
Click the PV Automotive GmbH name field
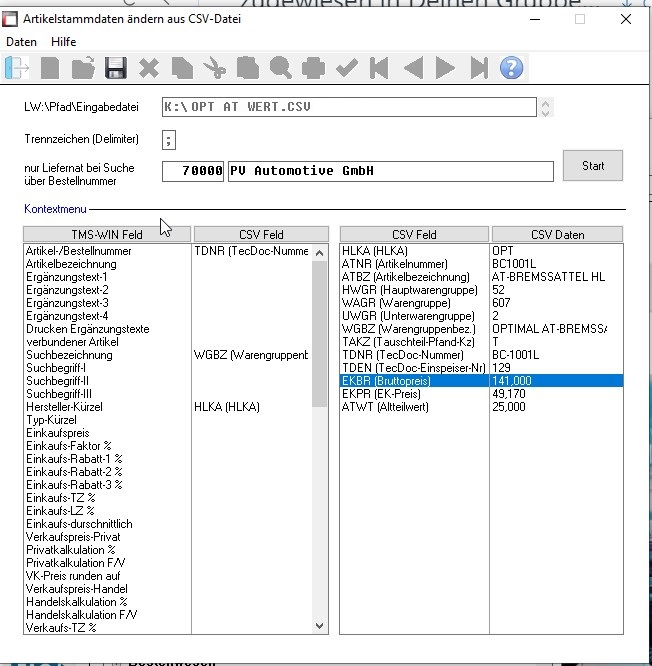tap(391, 171)
